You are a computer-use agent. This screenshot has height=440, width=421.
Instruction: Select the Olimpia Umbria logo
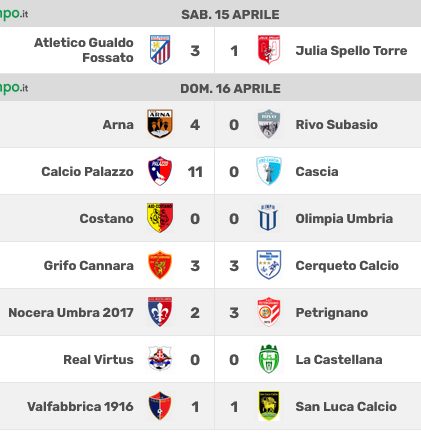tap(268, 218)
